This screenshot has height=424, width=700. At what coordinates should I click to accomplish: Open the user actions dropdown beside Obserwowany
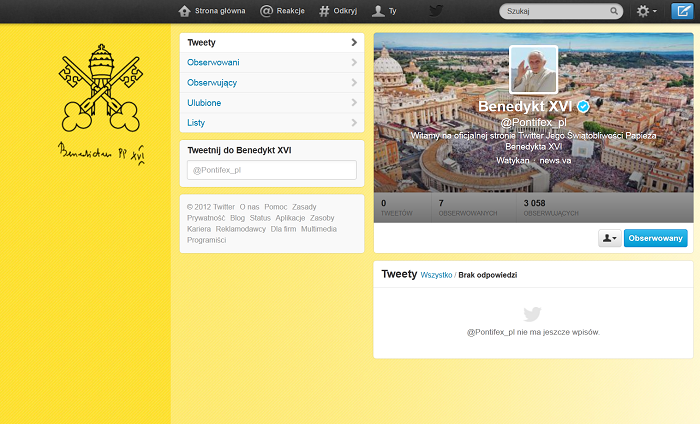click(610, 238)
